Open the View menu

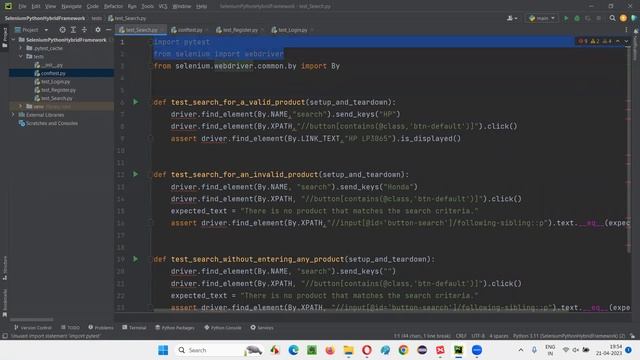pyautogui.click(x=50, y=6)
